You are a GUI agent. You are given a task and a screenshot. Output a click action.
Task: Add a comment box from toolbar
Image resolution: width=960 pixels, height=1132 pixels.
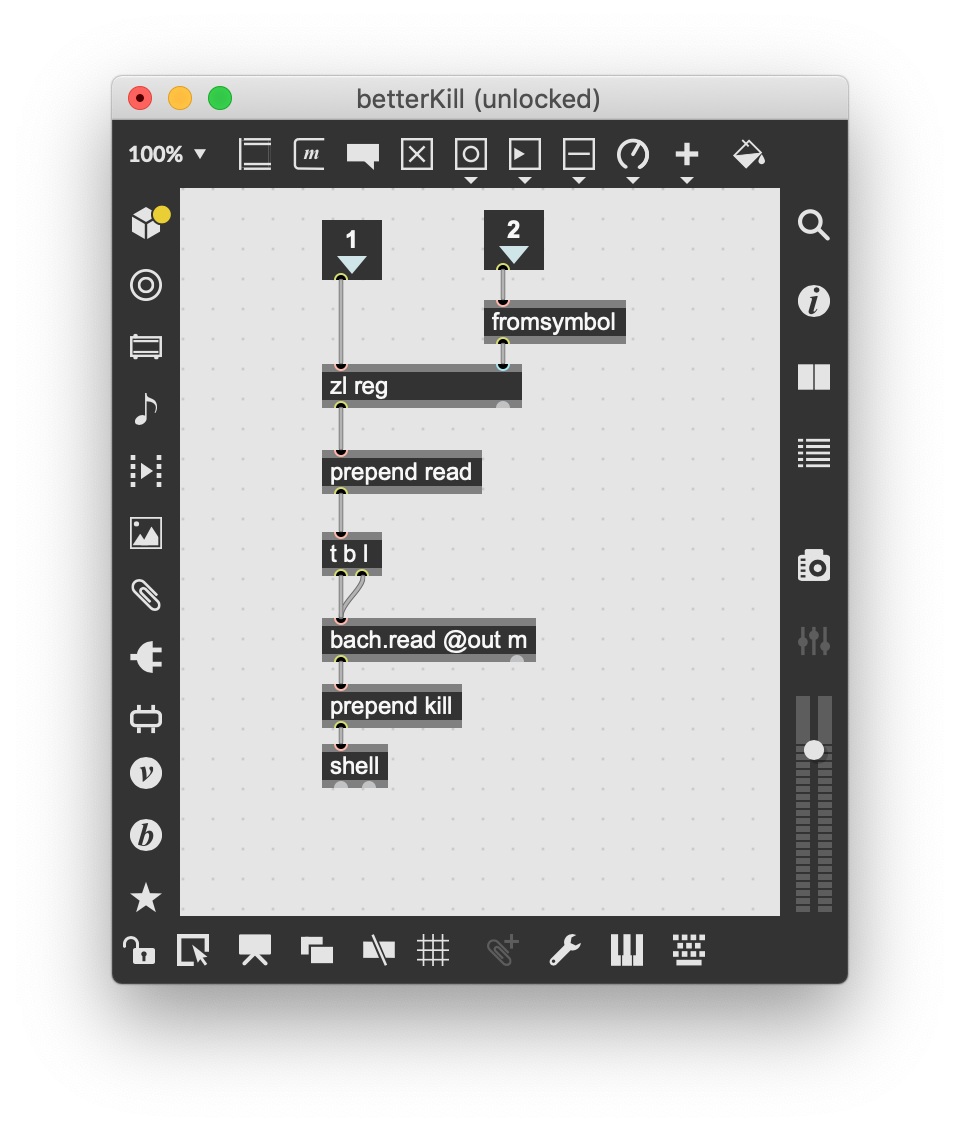click(363, 155)
